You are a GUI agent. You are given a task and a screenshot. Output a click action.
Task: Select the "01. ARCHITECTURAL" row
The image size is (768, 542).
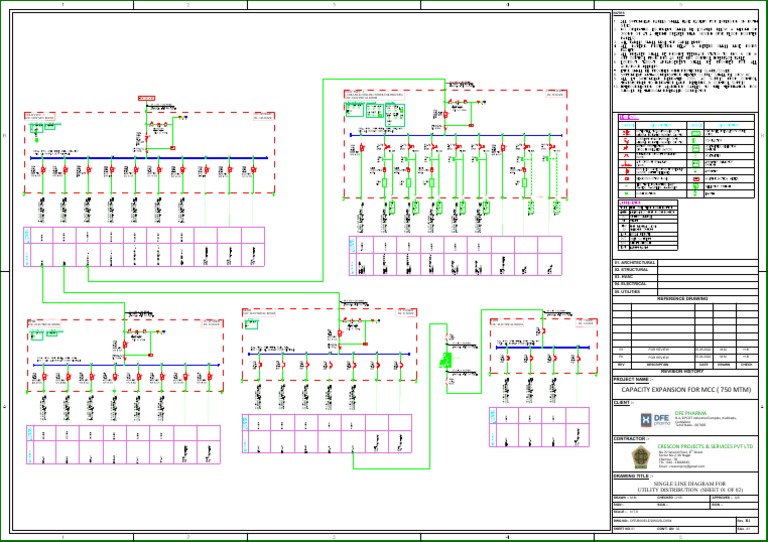[x=685, y=263]
